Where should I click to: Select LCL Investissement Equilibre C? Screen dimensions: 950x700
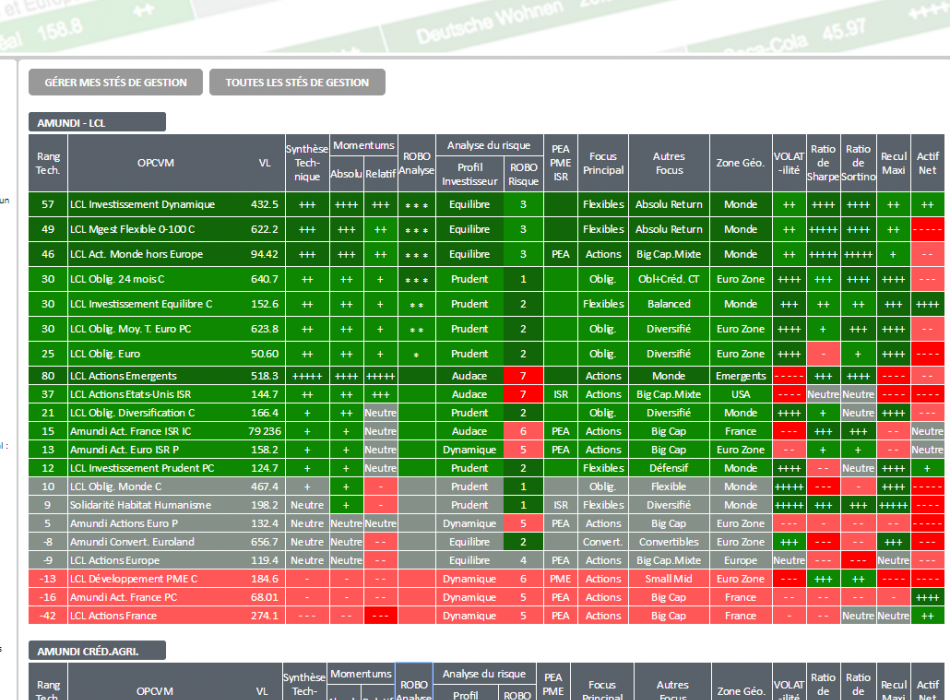[141, 304]
